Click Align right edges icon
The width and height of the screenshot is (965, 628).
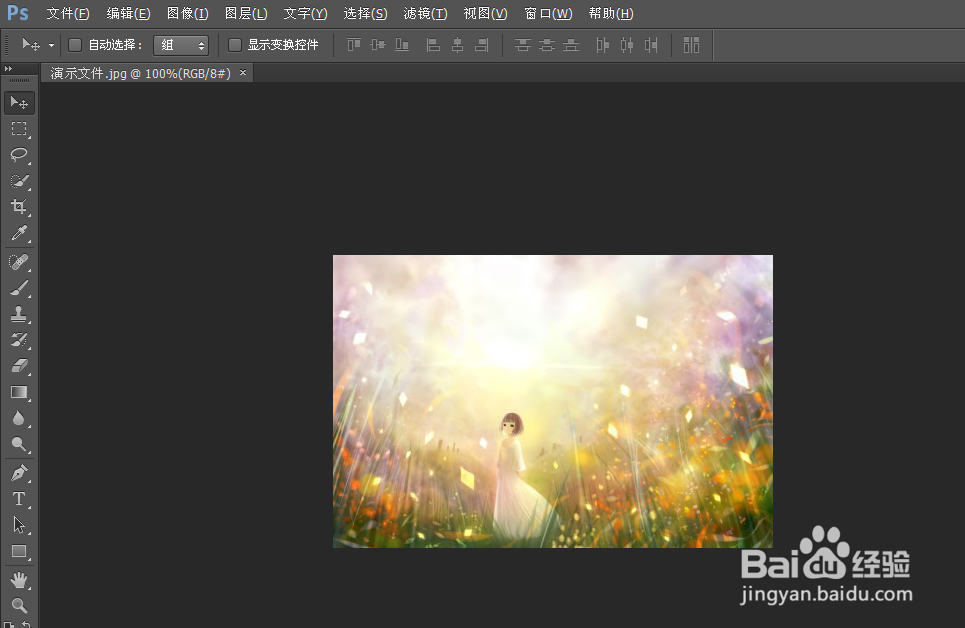coord(481,44)
